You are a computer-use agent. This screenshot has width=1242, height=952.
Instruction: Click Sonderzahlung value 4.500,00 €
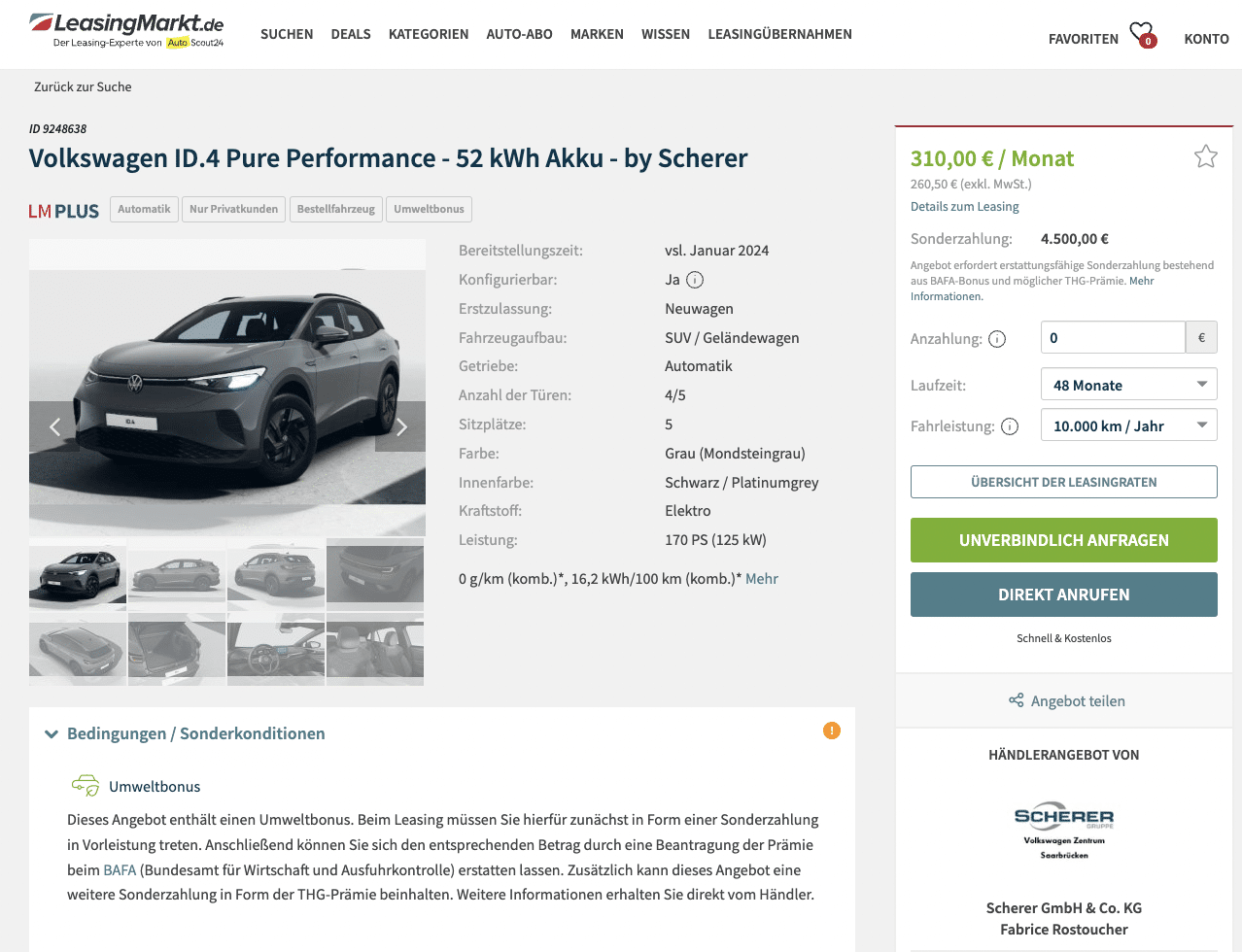1075,238
